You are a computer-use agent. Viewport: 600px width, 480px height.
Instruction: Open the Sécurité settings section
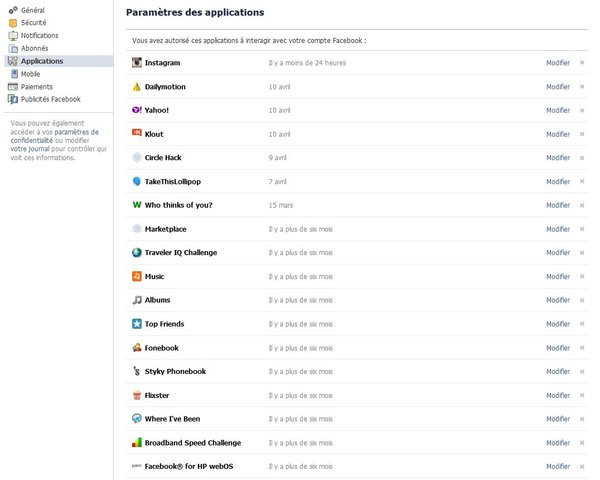[33, 23]
